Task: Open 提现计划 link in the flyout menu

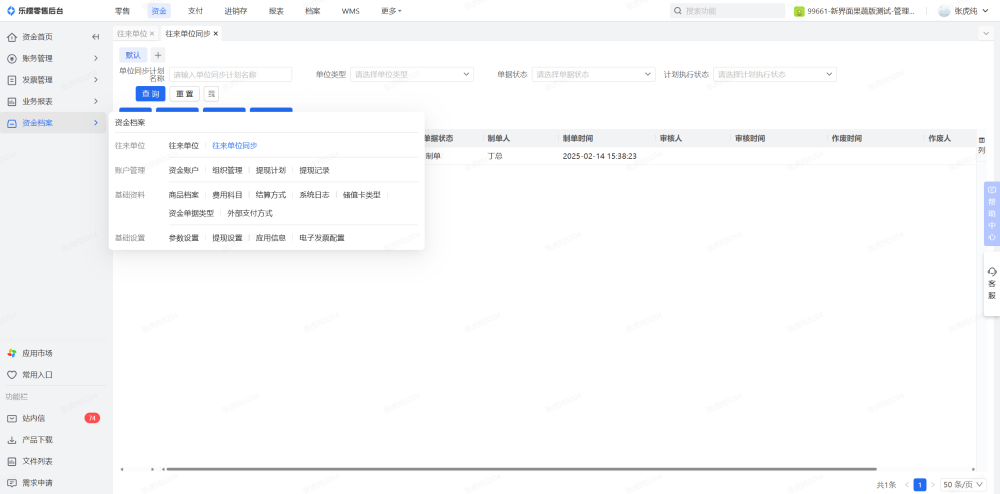Action: [x=270, y=170]
